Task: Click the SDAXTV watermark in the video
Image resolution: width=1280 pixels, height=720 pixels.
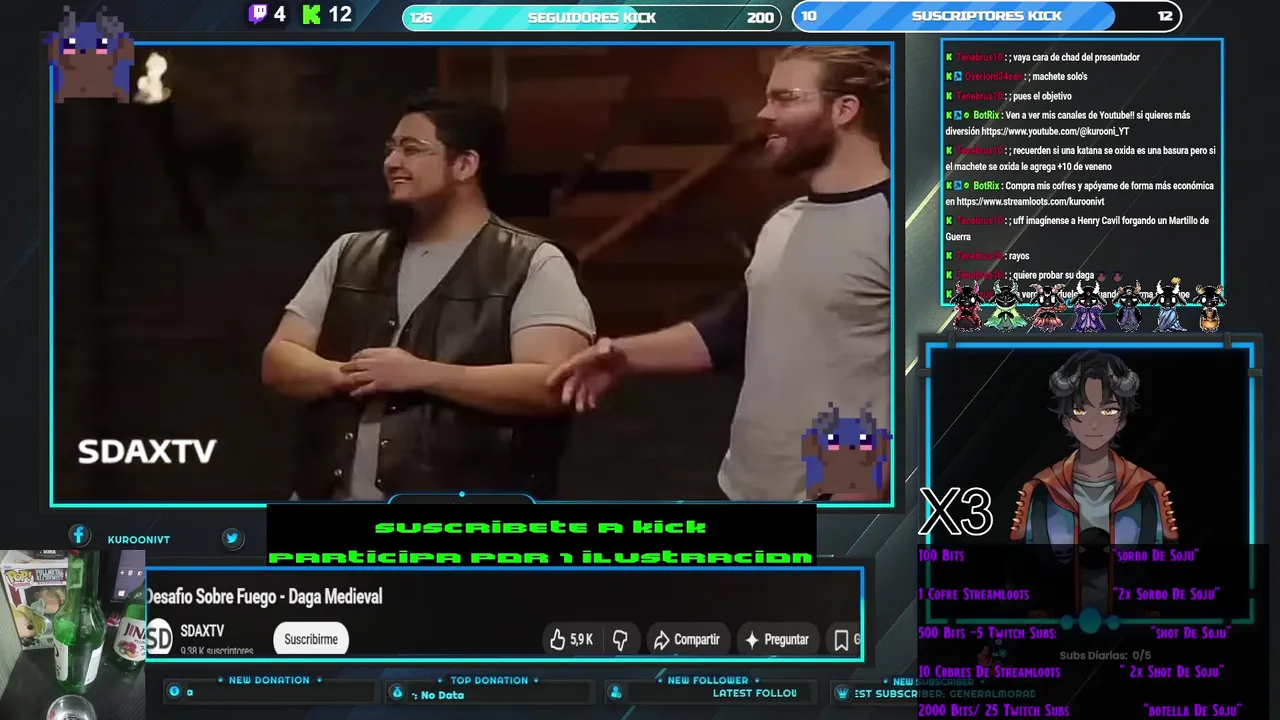Action: click(x=147, y=452)
